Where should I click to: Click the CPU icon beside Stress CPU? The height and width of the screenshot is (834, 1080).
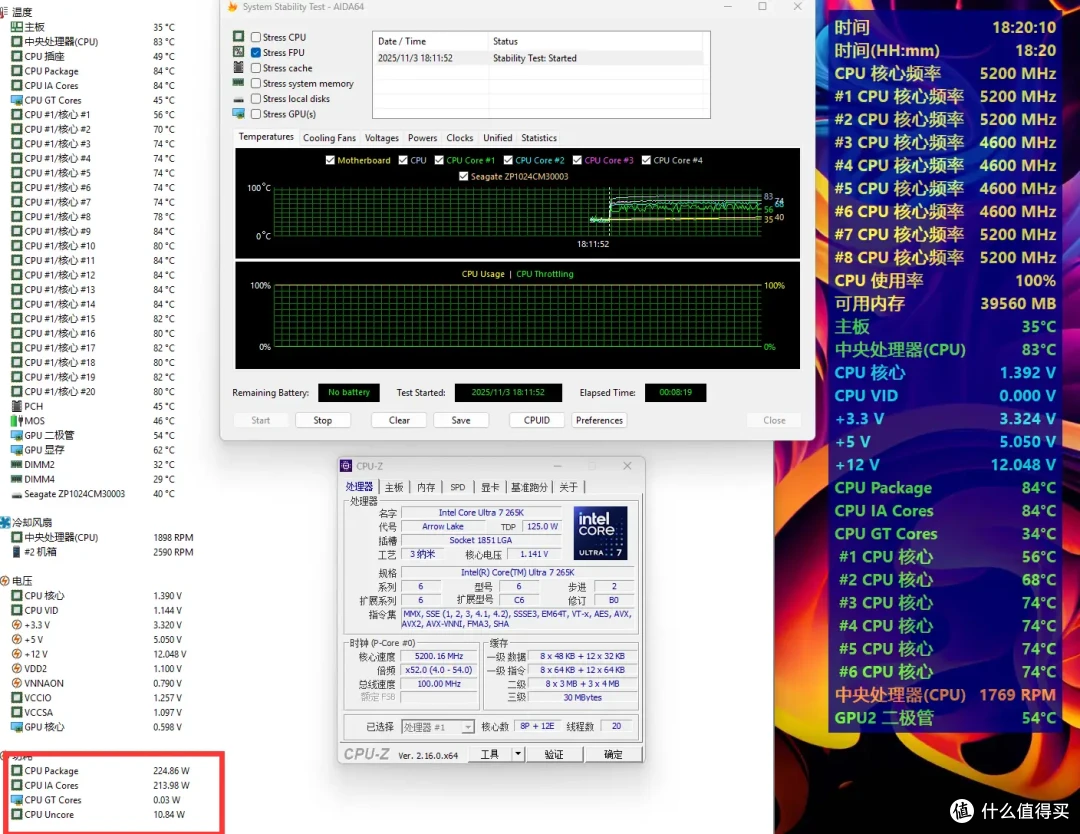(238, 37)
